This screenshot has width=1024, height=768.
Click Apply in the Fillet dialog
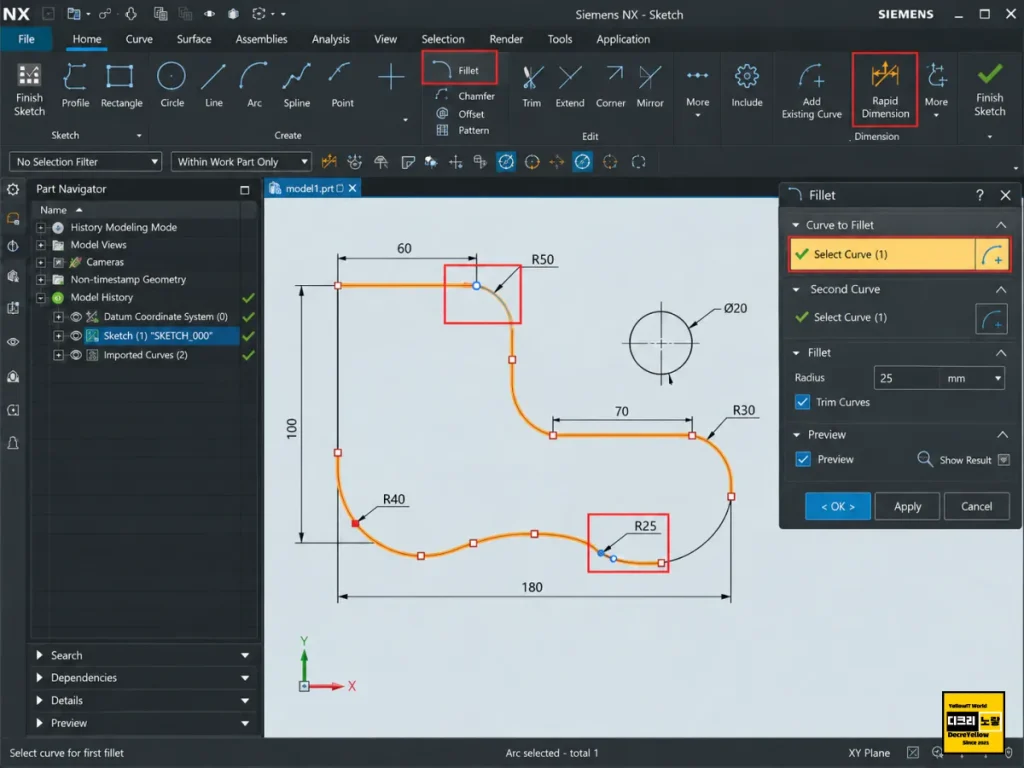[x=907, y=506]
